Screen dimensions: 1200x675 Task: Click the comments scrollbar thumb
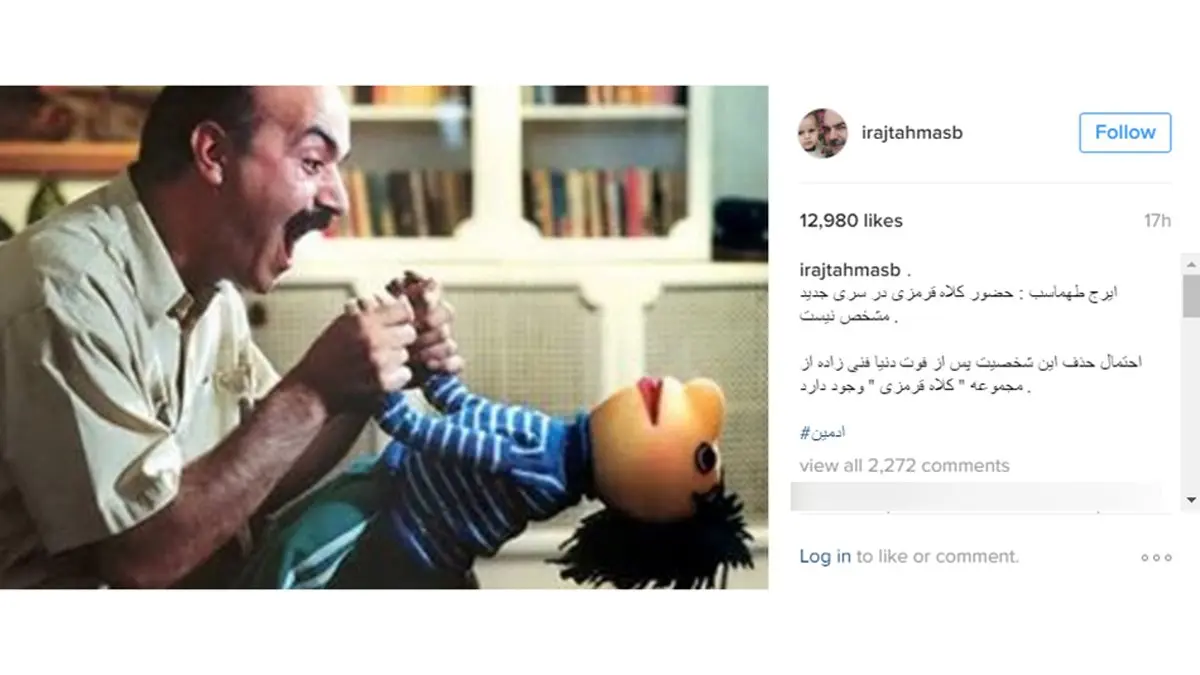1191,296
